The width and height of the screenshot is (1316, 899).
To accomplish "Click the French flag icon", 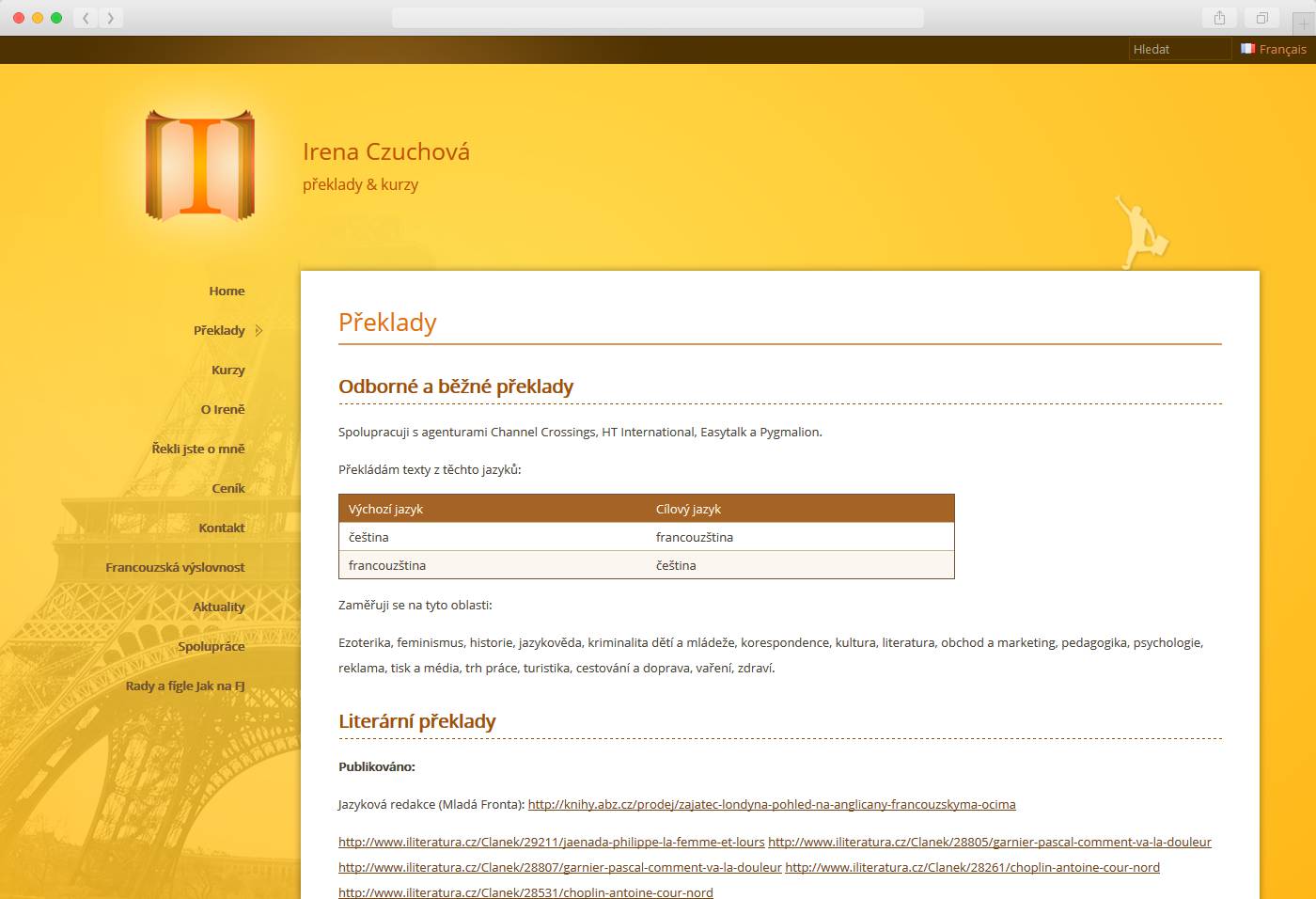I will coord(1247,49).
